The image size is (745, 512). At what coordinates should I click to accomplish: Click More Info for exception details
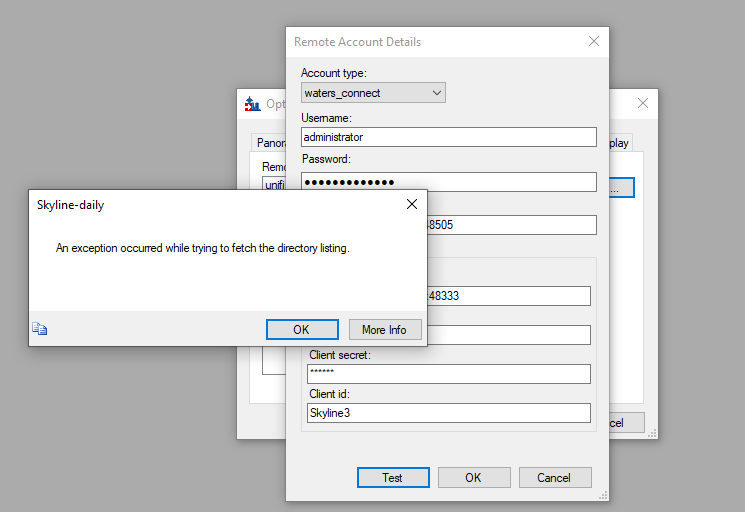(x=385, y=330)
